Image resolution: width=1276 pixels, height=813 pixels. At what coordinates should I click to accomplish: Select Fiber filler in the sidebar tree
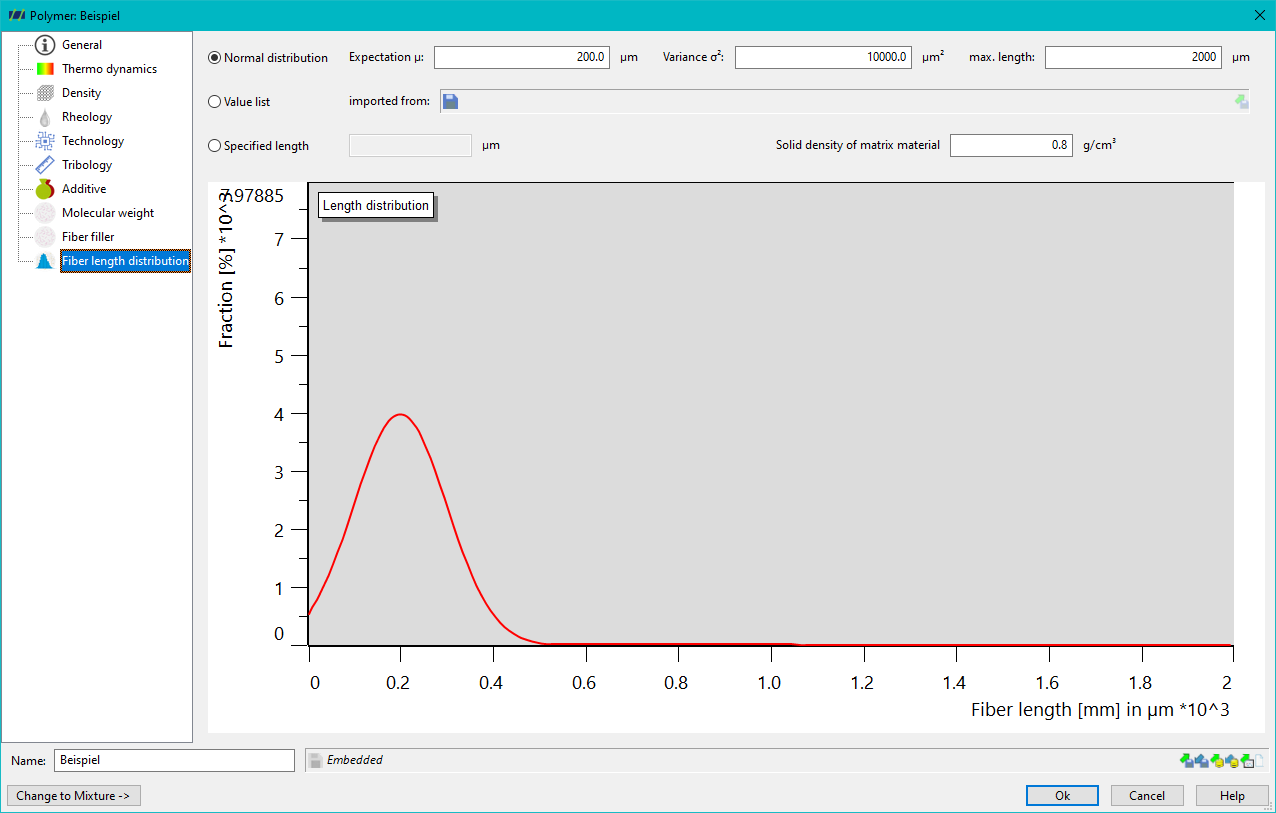[88, 237]
